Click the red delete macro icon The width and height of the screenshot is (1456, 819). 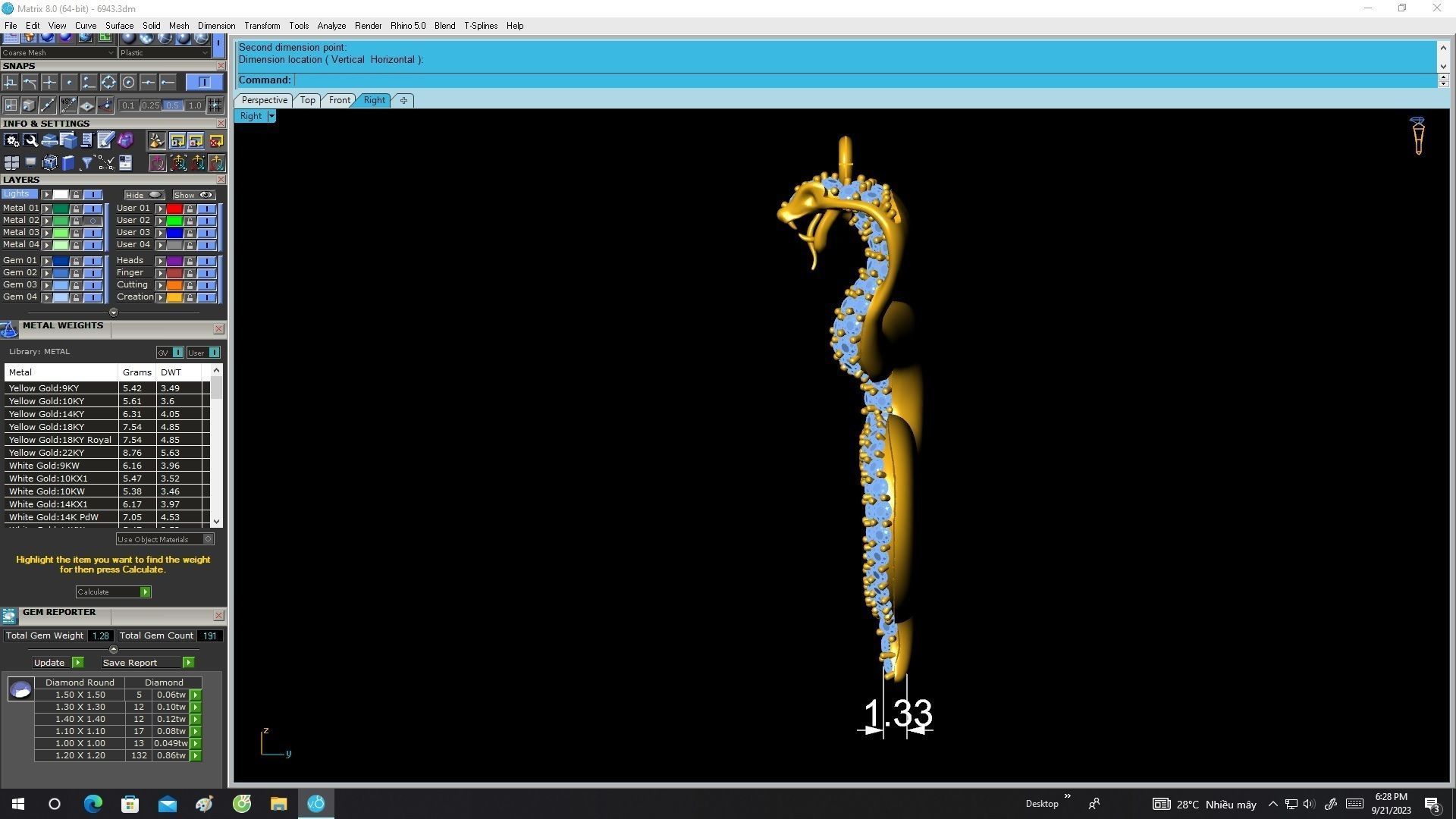[x=216, y=140]
